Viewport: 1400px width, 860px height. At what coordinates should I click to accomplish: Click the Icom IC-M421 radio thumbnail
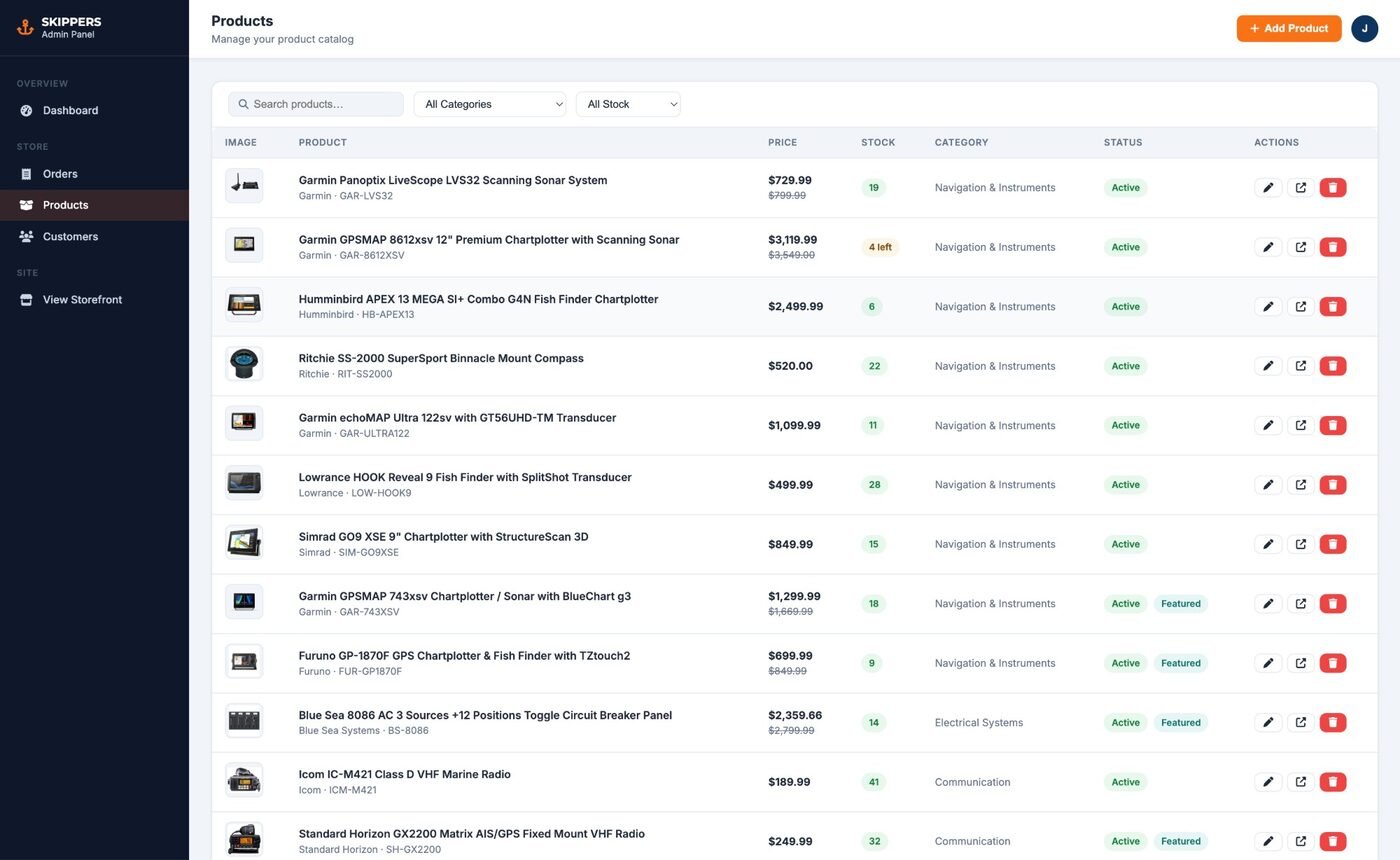[x=244, y=780]
